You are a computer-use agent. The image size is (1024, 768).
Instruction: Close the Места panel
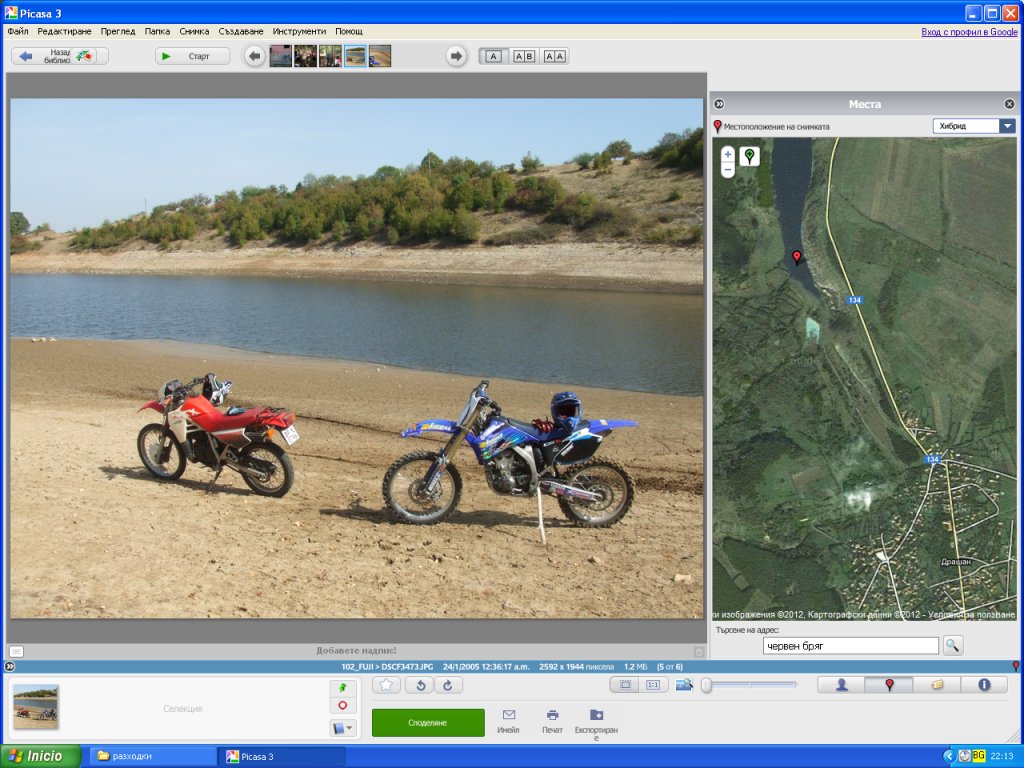1009,104
